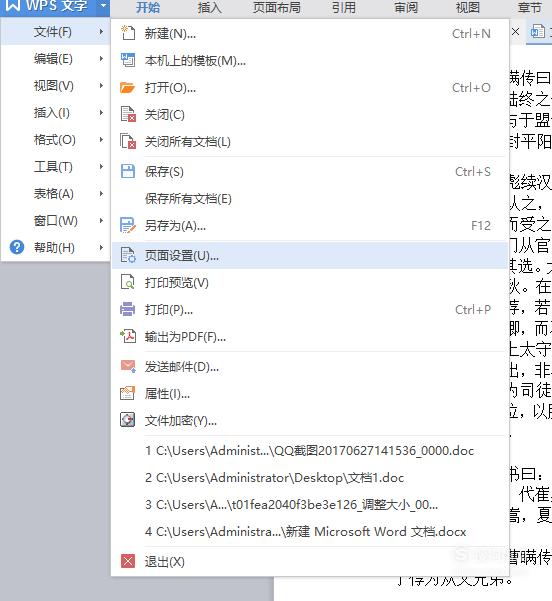Open the WPS 文字 dropdown arrow
552x601 pixels.
(103, 6)
